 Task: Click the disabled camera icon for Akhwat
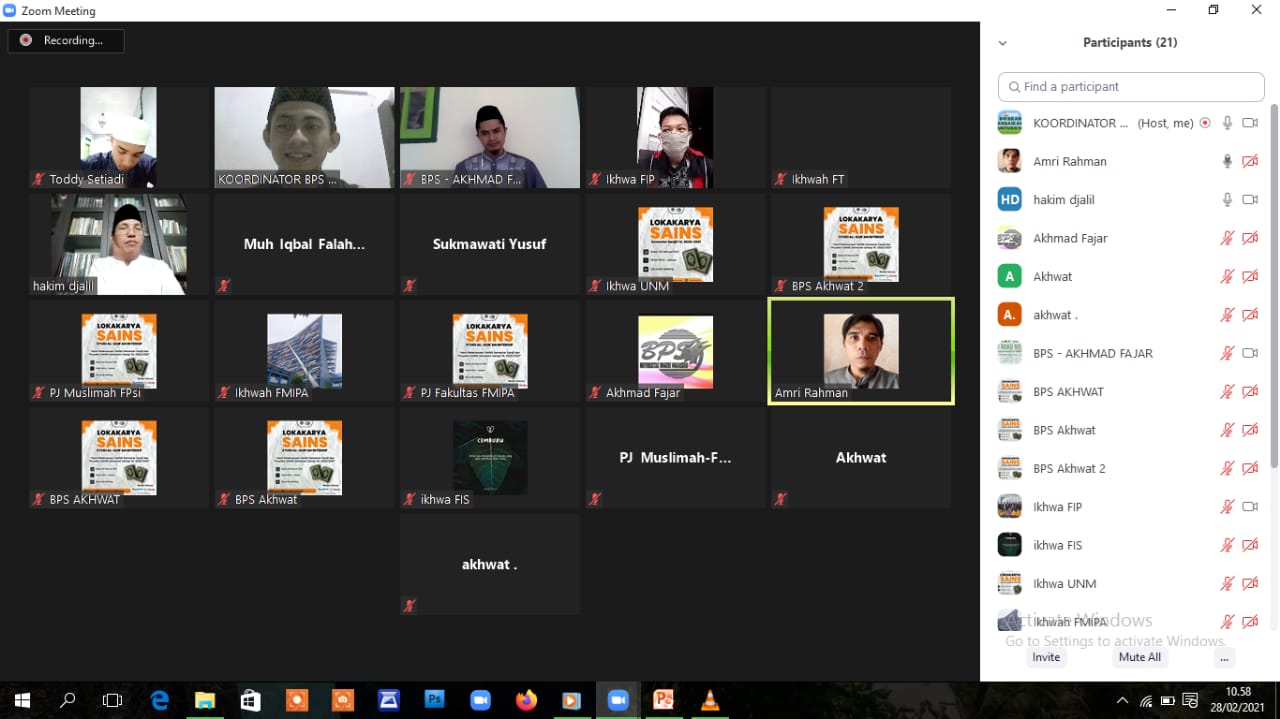(x=1249, y=277)
